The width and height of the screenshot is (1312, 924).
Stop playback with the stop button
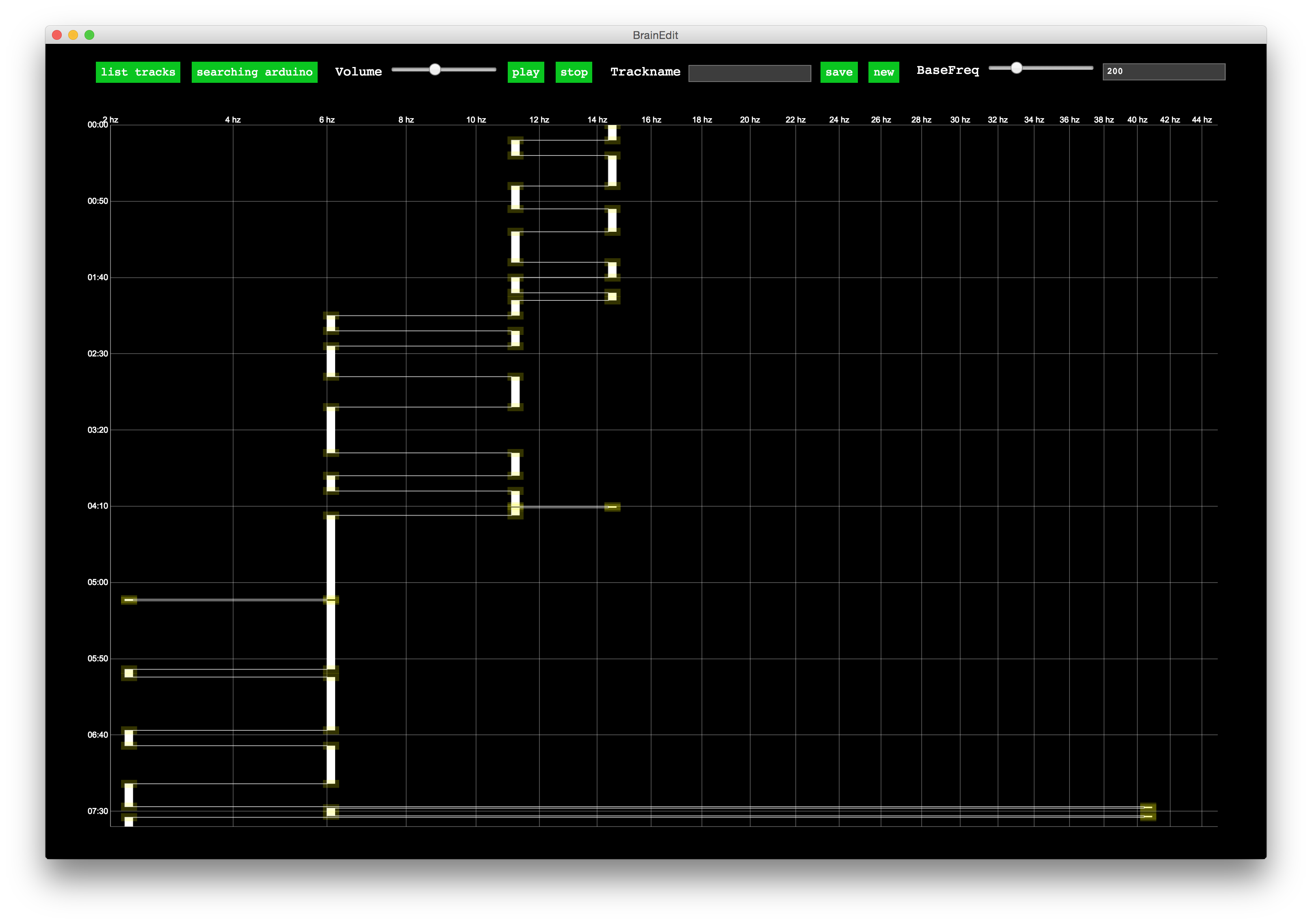[x=574, y=72]
